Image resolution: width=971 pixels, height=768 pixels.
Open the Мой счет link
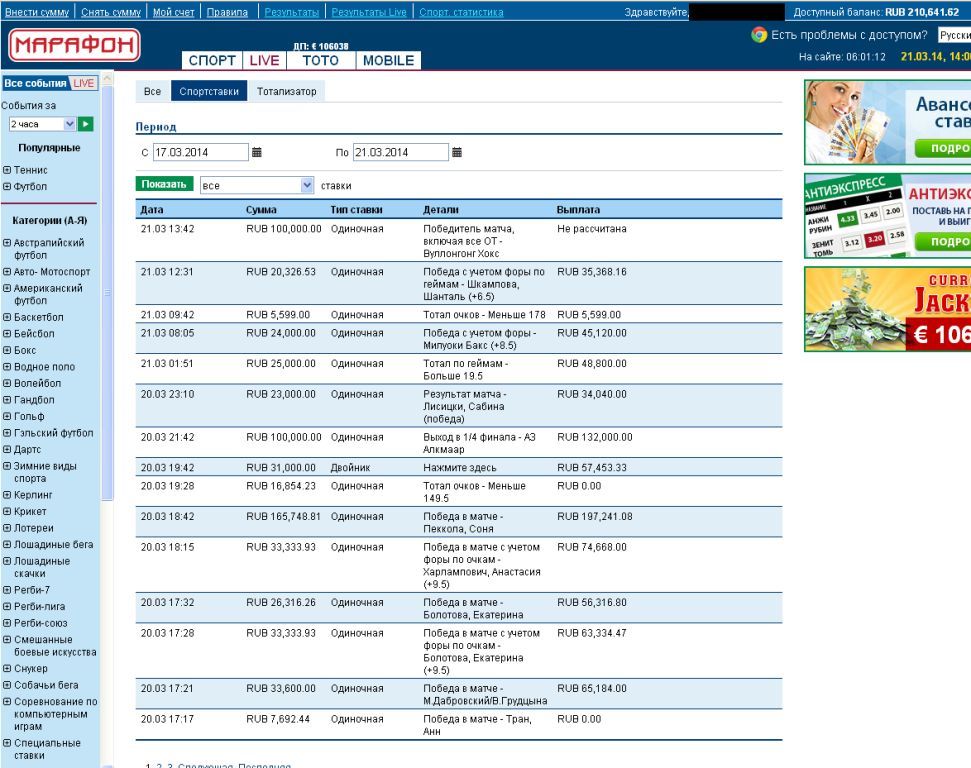point(173,12)
